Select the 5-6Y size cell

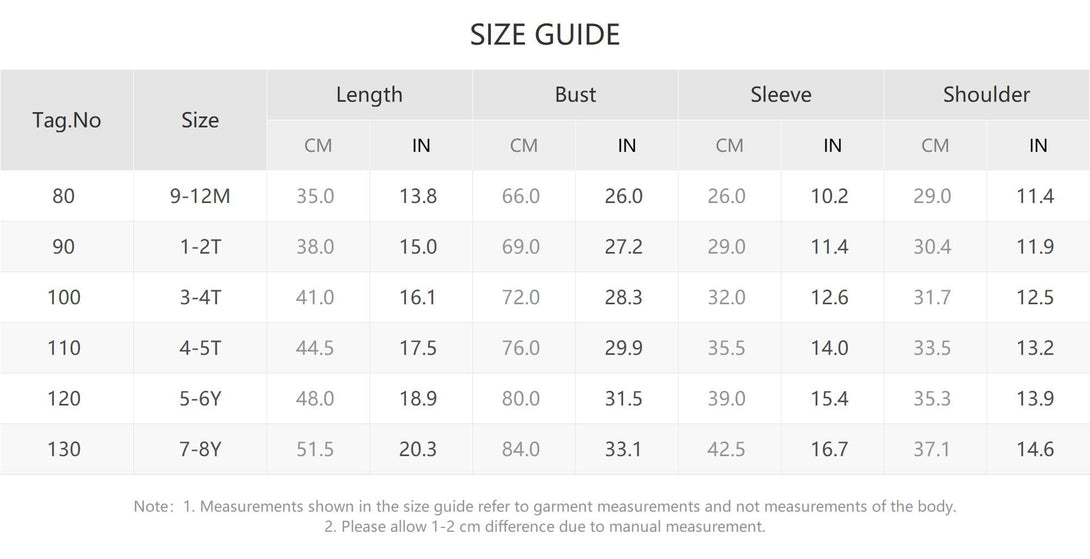pos(200,398)
